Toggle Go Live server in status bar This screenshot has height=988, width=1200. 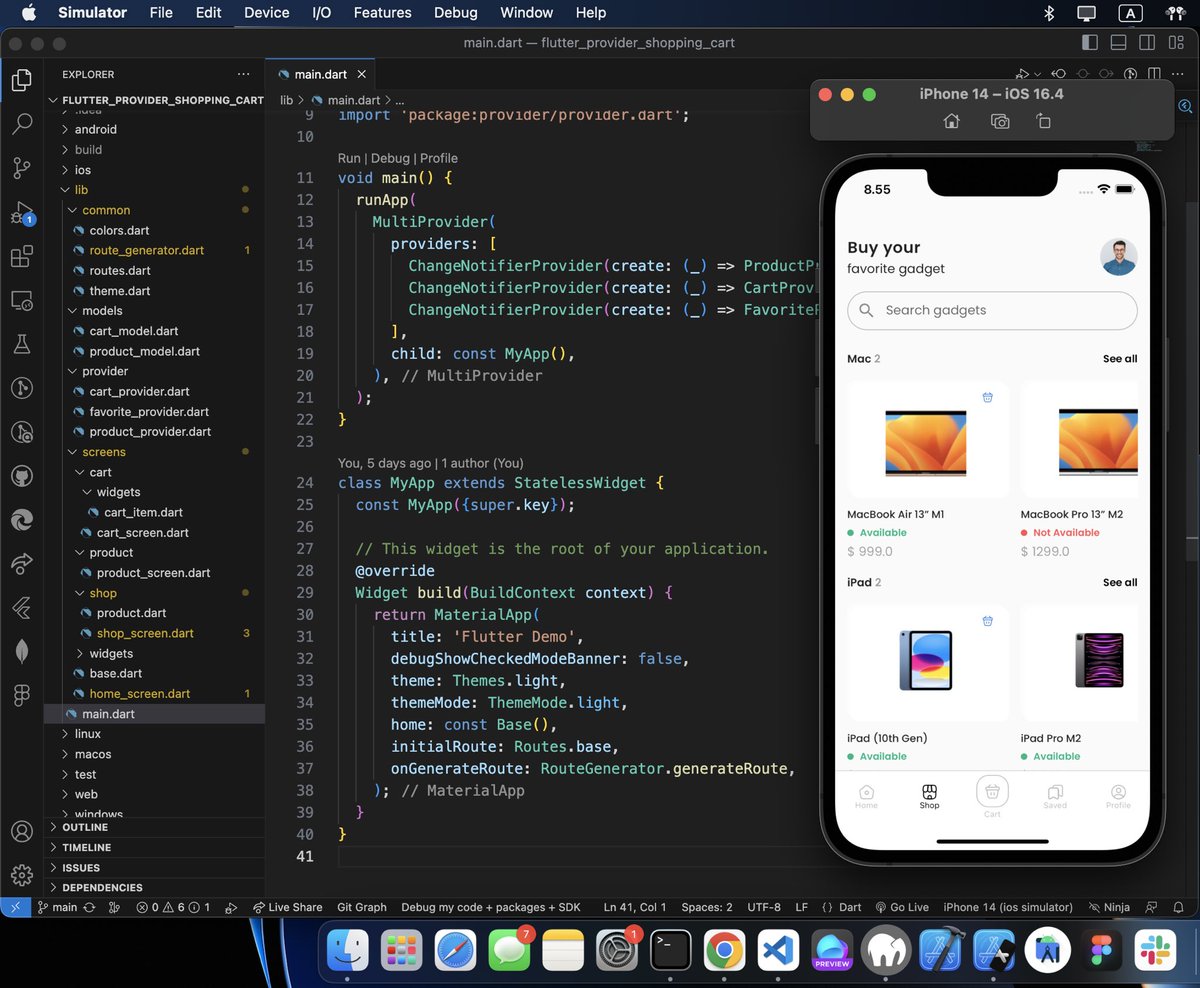(901, 907)
